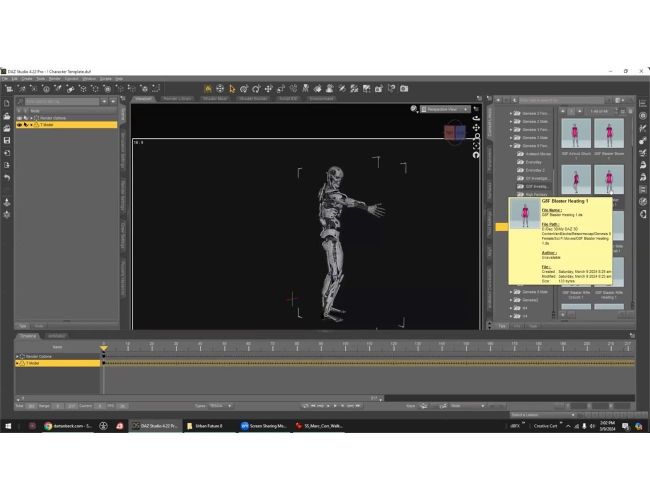Click the Undo arrow in left sidebar
This screenshot has width=650, height=500.
(7, 178)
